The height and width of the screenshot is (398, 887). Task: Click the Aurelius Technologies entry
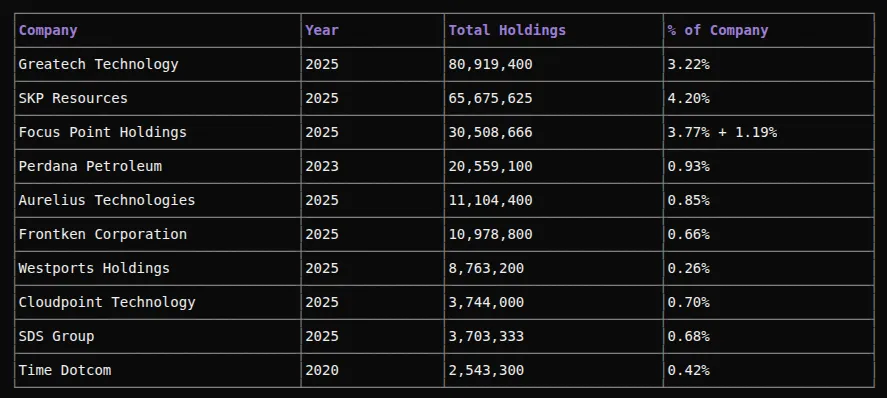coord(107,200)
